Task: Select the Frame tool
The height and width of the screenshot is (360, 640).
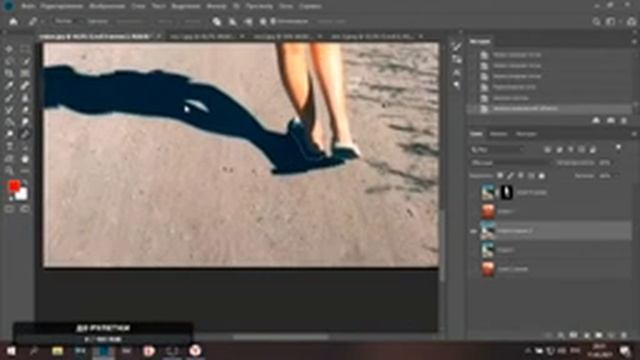Action: pos(25,73)
